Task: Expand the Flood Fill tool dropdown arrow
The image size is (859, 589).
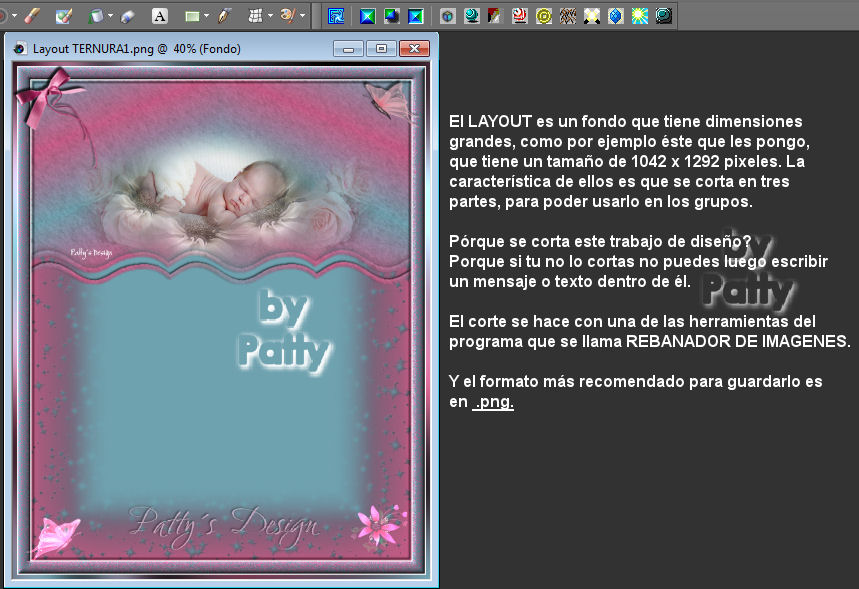Action: point(111,16)
